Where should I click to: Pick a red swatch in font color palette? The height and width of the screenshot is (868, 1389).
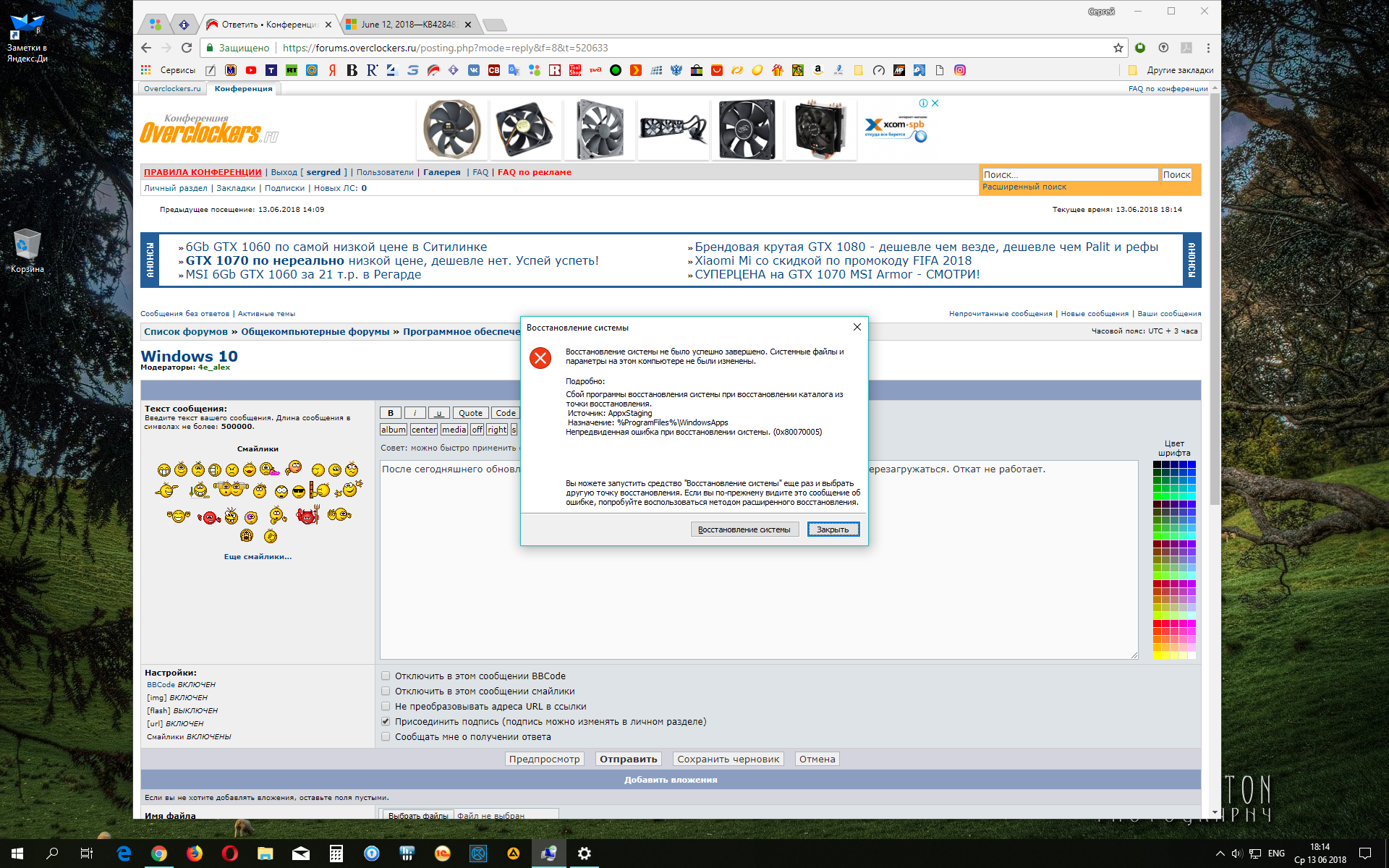[x=1157, y=624]
